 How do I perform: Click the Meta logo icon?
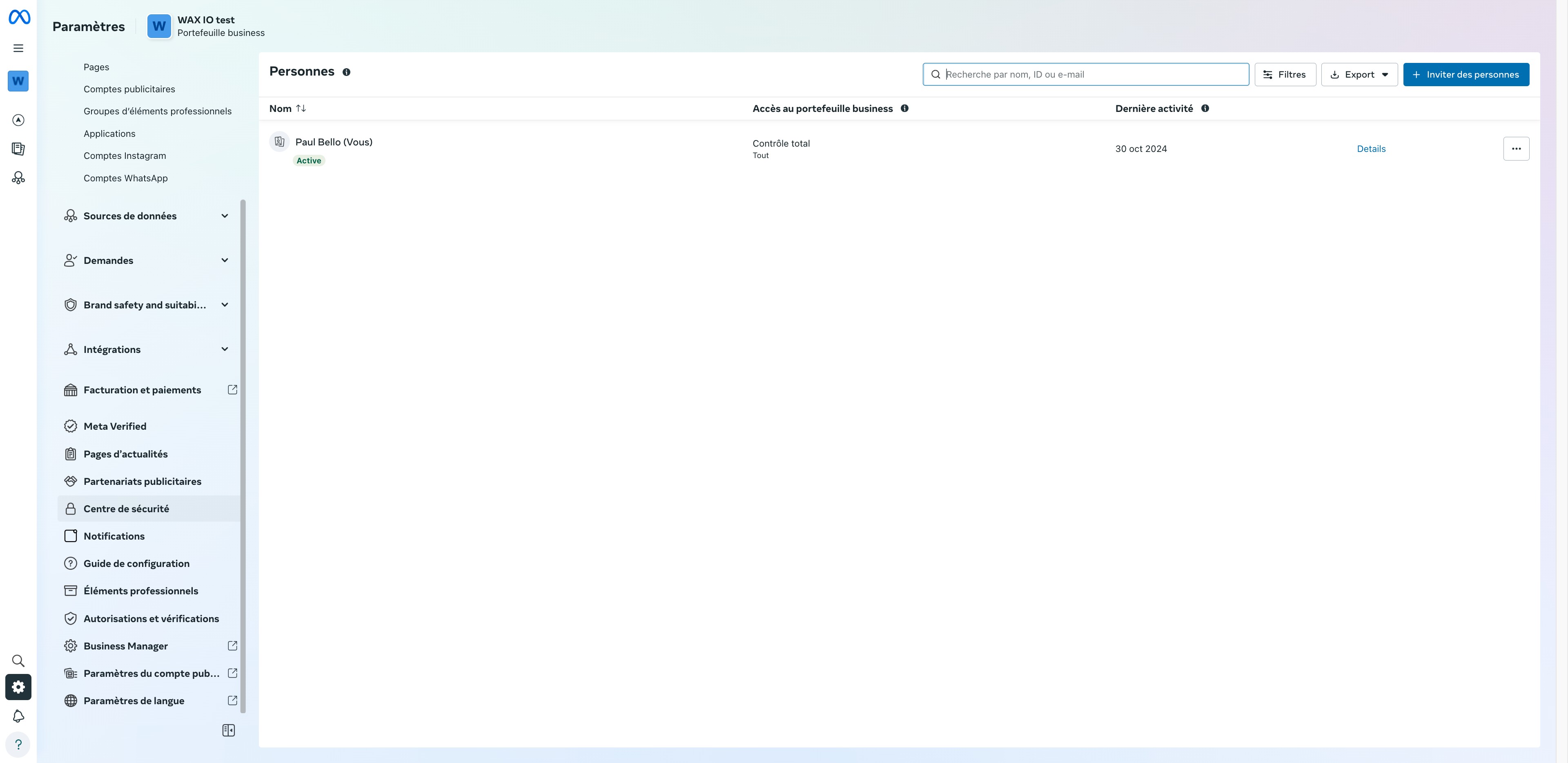pos(19,17)
